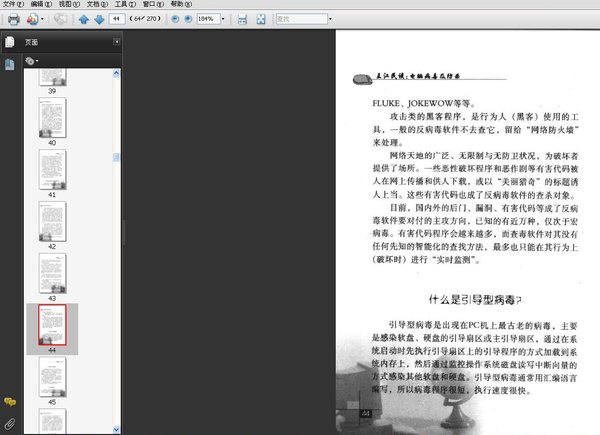Open the 窗口 (Window) menu
Viewport: 600px width, 435px height.
click(x=153, y=4)
